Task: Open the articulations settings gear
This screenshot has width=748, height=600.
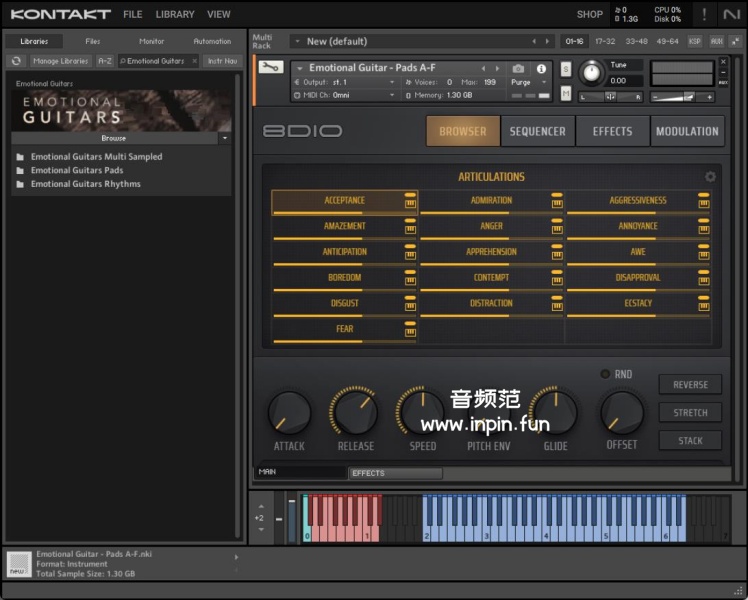Action: coord(710,177)
